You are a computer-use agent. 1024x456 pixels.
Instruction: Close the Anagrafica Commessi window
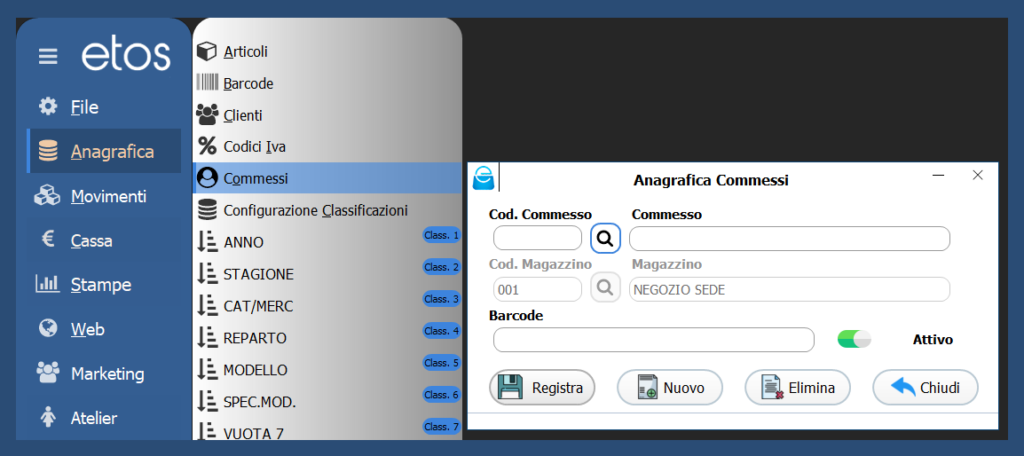click(x=978, y=175)
